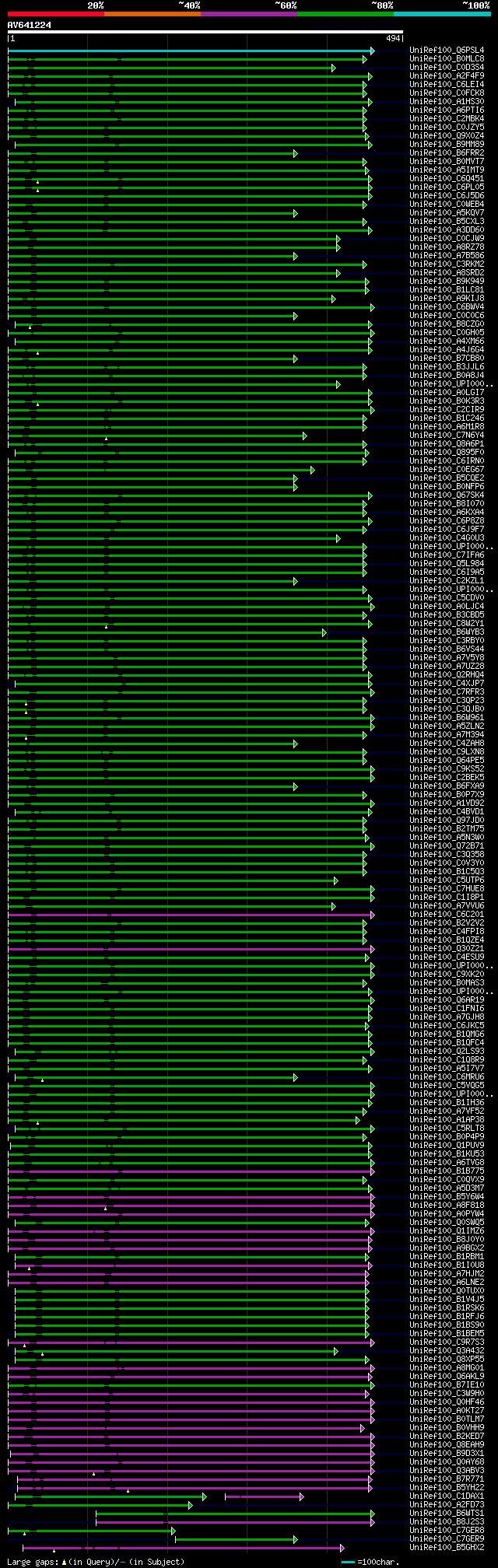Select hit UniRef100_B3JJL6
The height and width of the screenshot is (1568, 498).
(447, 366)
